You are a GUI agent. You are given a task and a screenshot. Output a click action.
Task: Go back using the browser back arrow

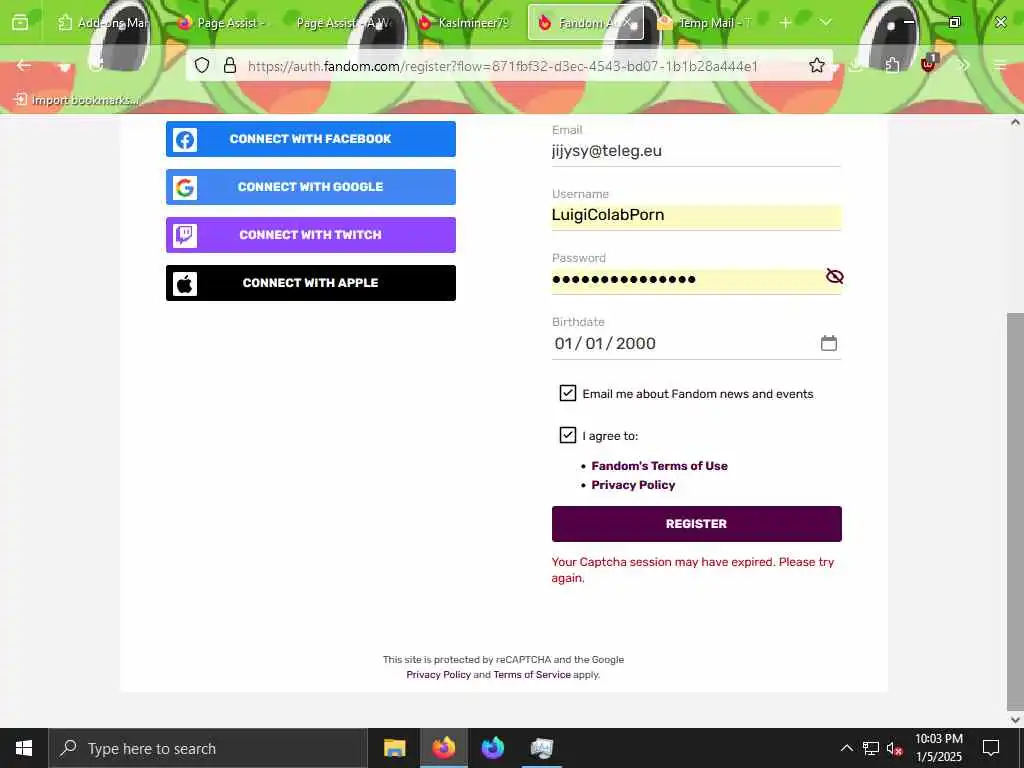click(x=24, y=65)
